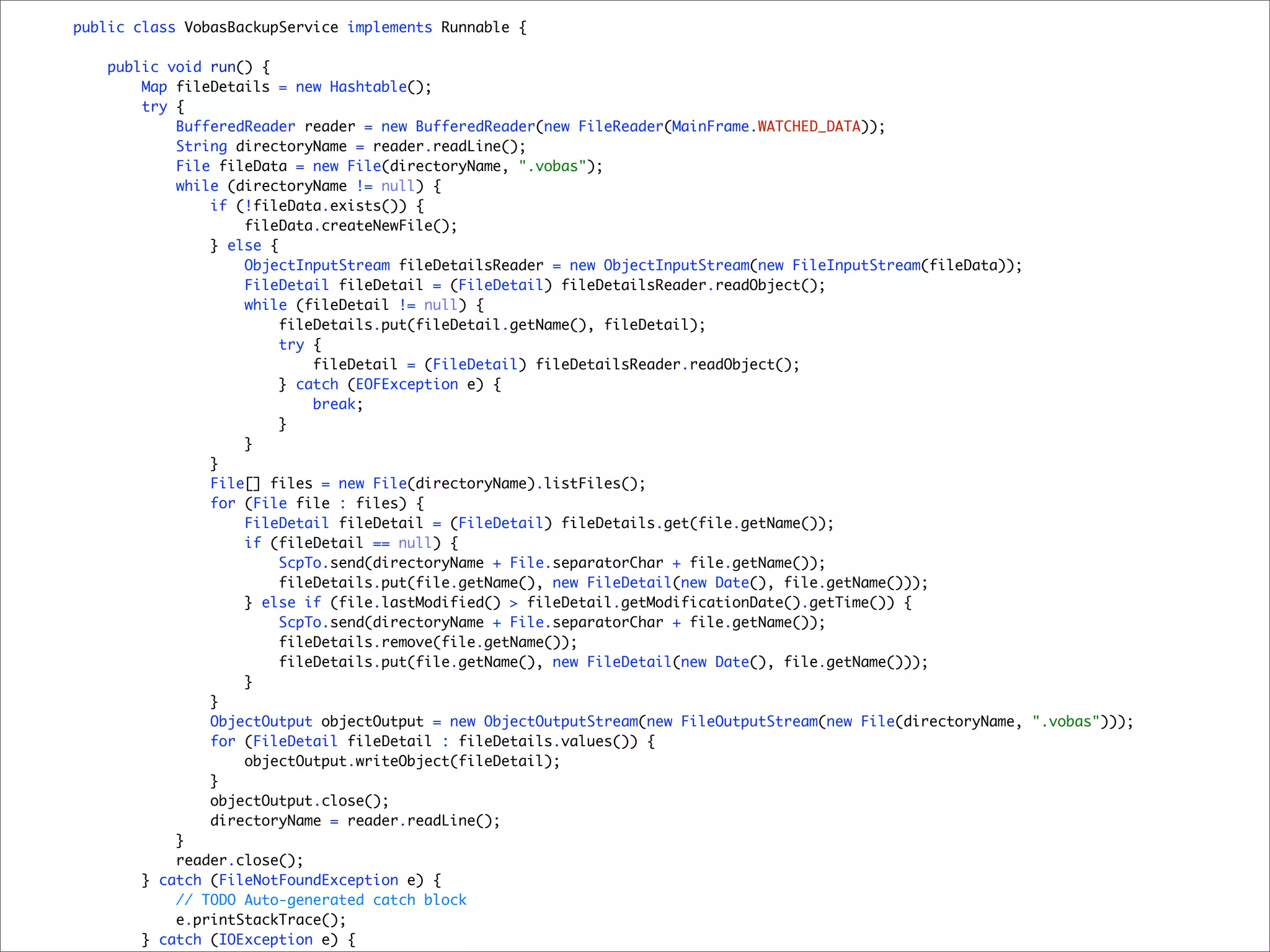Click the VobasBackupService class name
Screen dimensions: 1270x952
coord(261,27)
